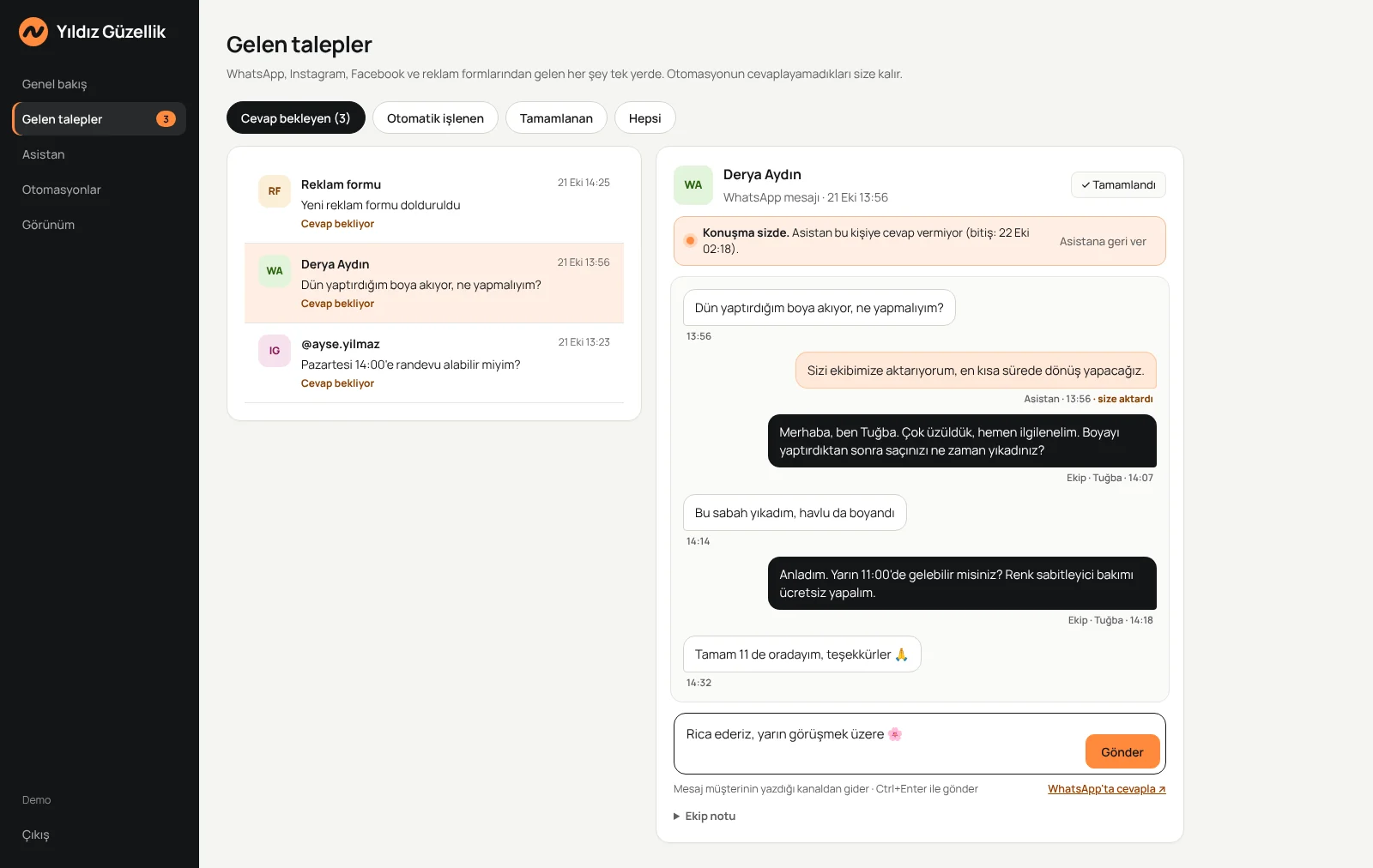Click 'Bu sabah yıkadım, havlu da boyandı' message

click(795, 513)
